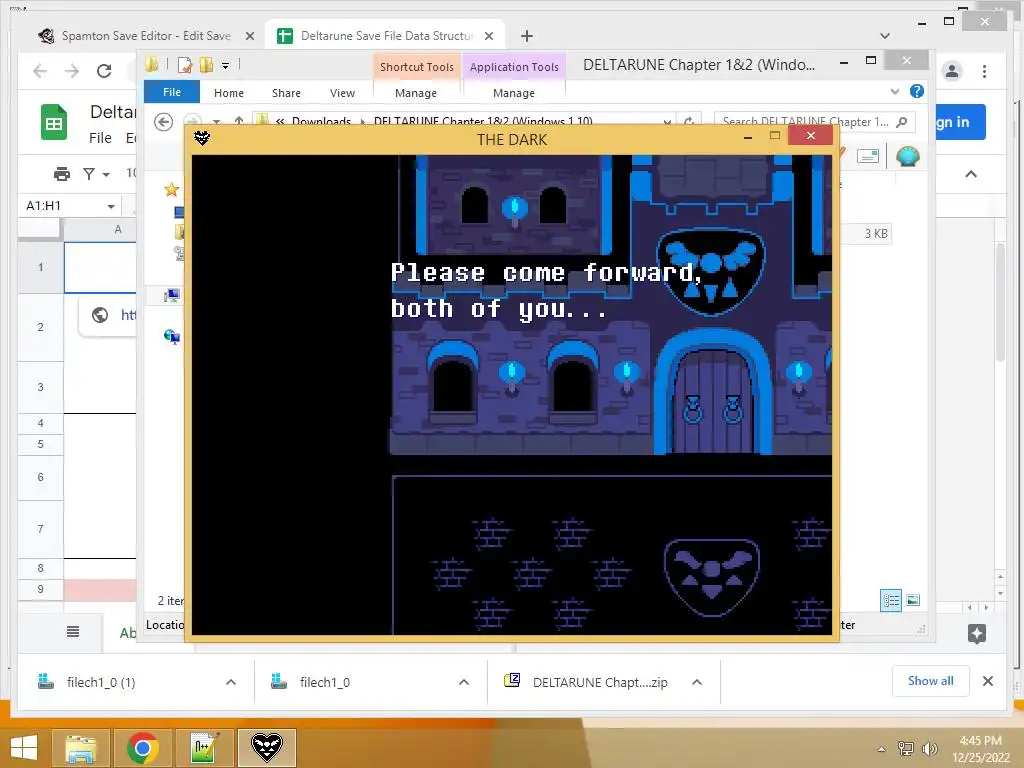Click Explorer back arrow
The width and height of the screenshot is (1024, 768).
pos(163,121)
